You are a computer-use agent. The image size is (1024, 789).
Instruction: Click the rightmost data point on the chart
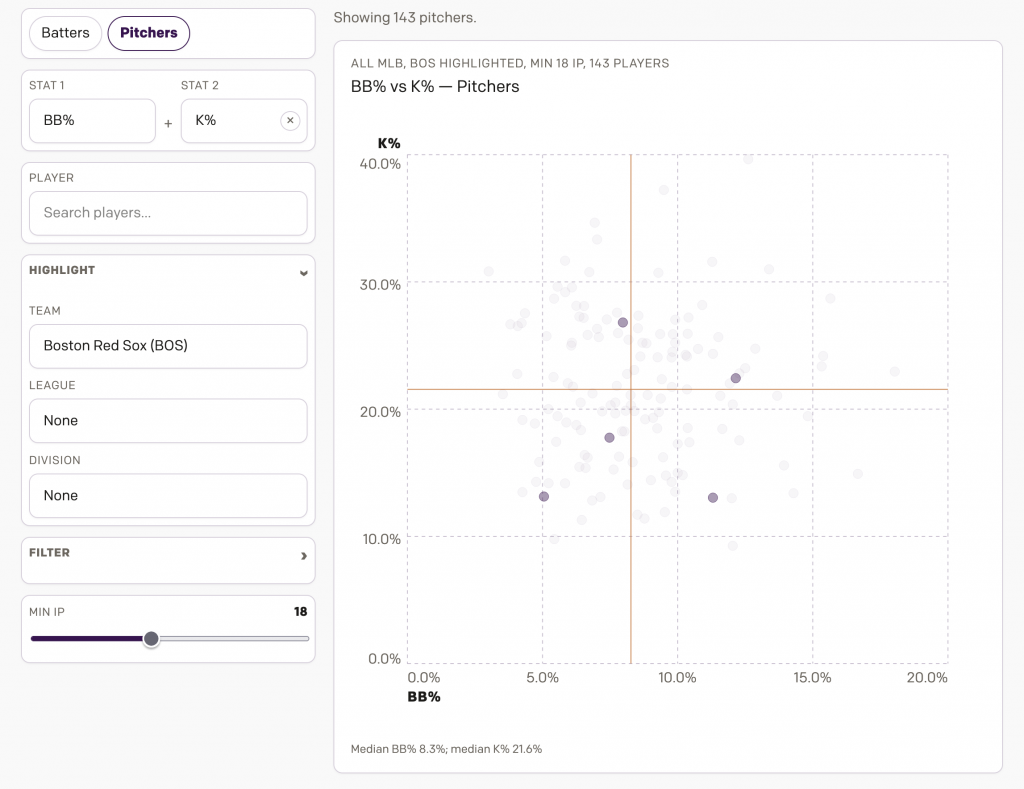pos(895,372)
